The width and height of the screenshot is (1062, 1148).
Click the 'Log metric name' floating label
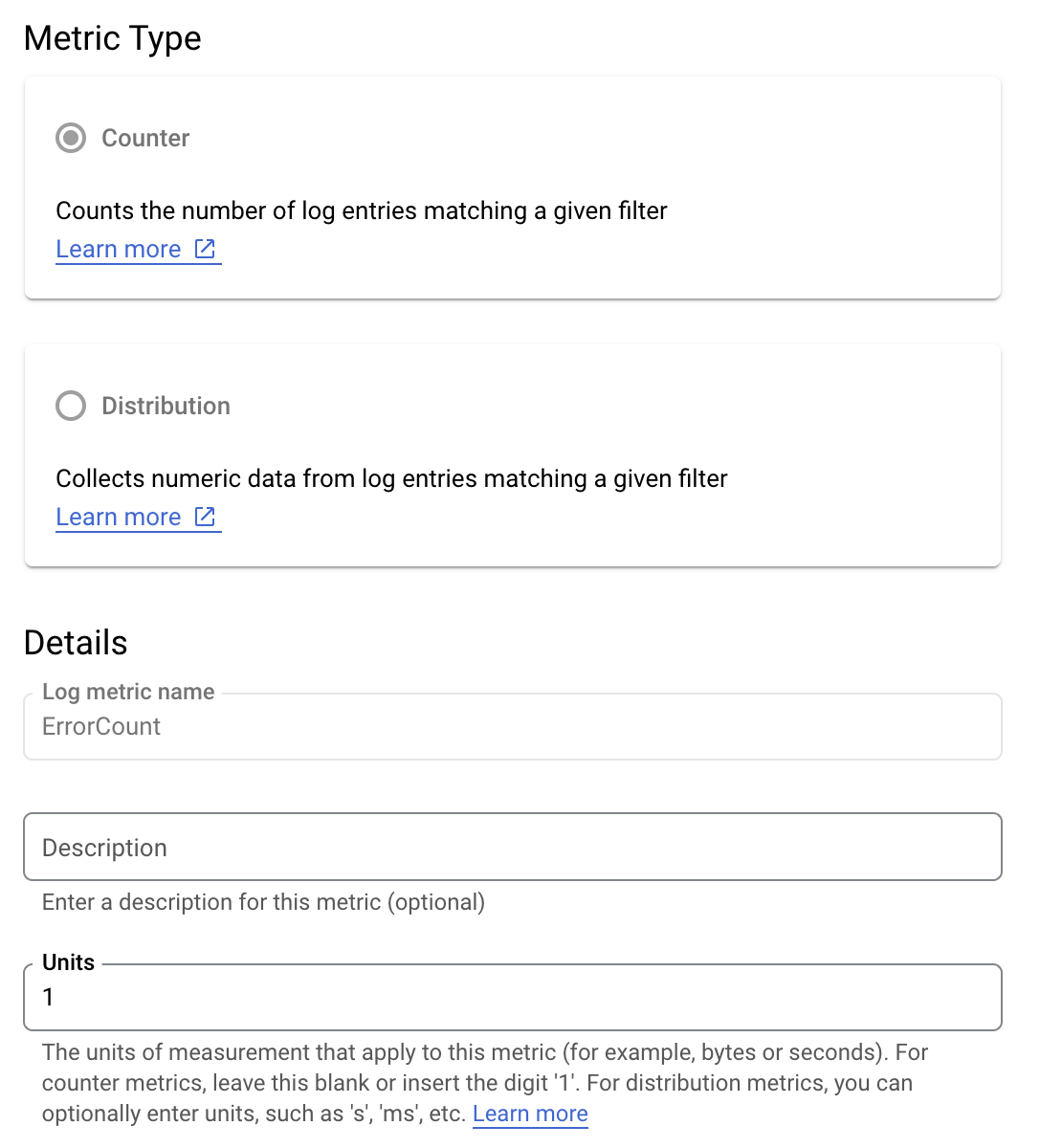(x=128, y=692)
